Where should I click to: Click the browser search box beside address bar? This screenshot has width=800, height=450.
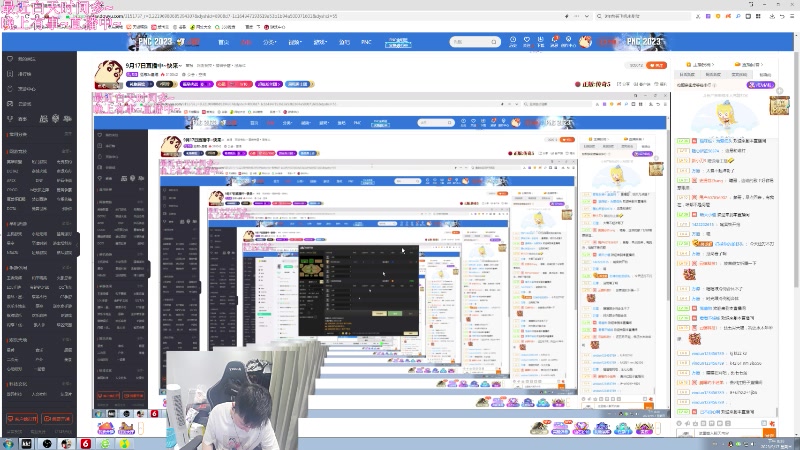tap(642, 16)
